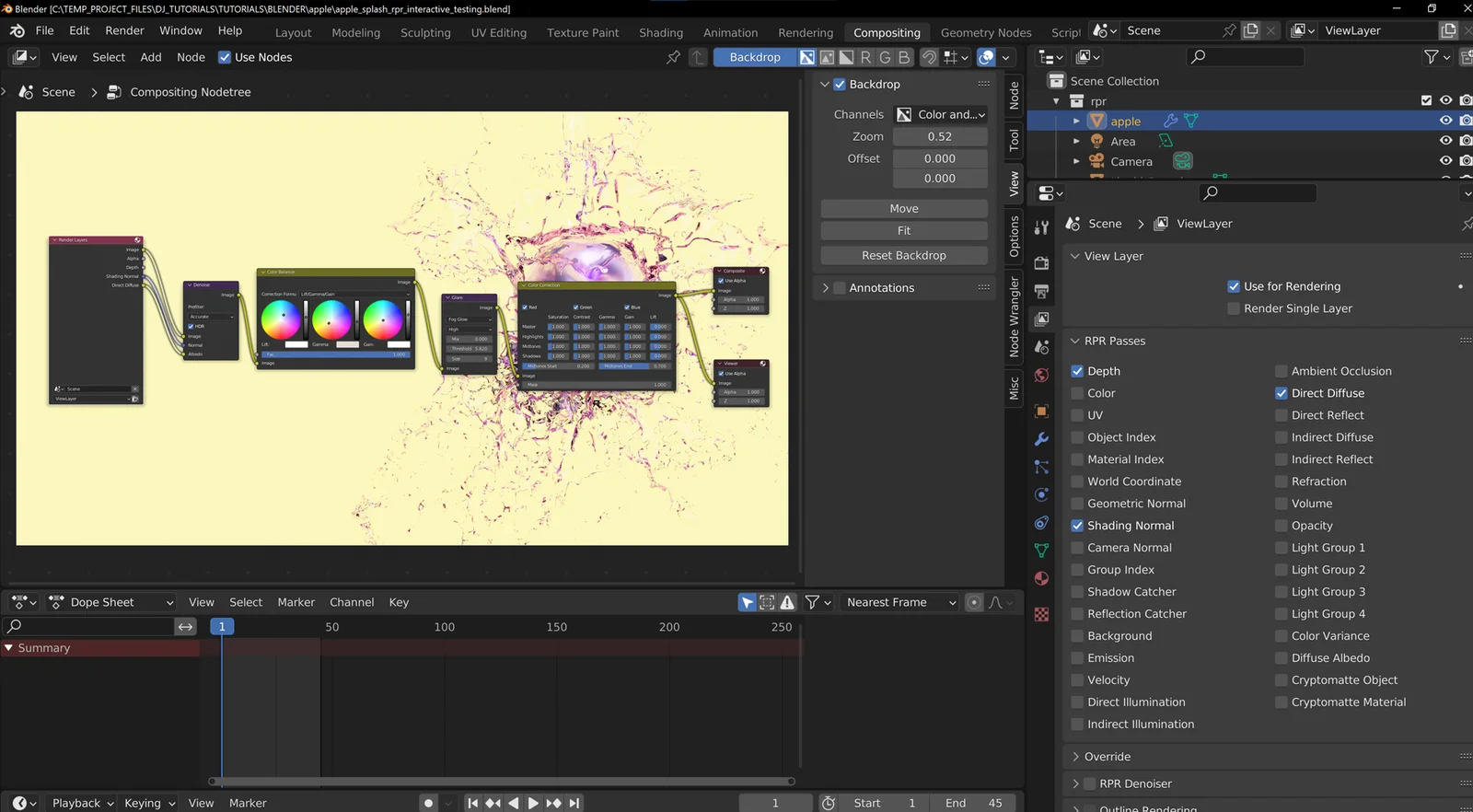The height and width of the screenshot is (812, 1473).
Task: Disable the Depth pass checkbox
Action: point(1077,371)
